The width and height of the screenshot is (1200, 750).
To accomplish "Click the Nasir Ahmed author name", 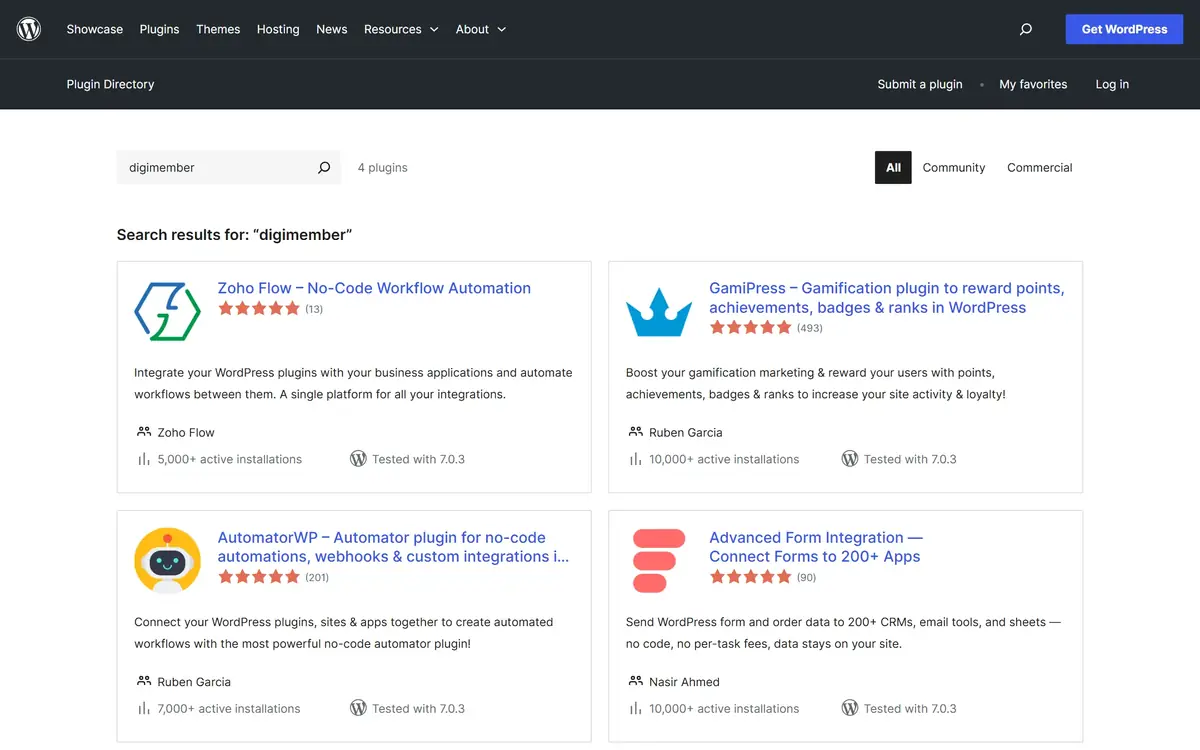I will [685, 681].
